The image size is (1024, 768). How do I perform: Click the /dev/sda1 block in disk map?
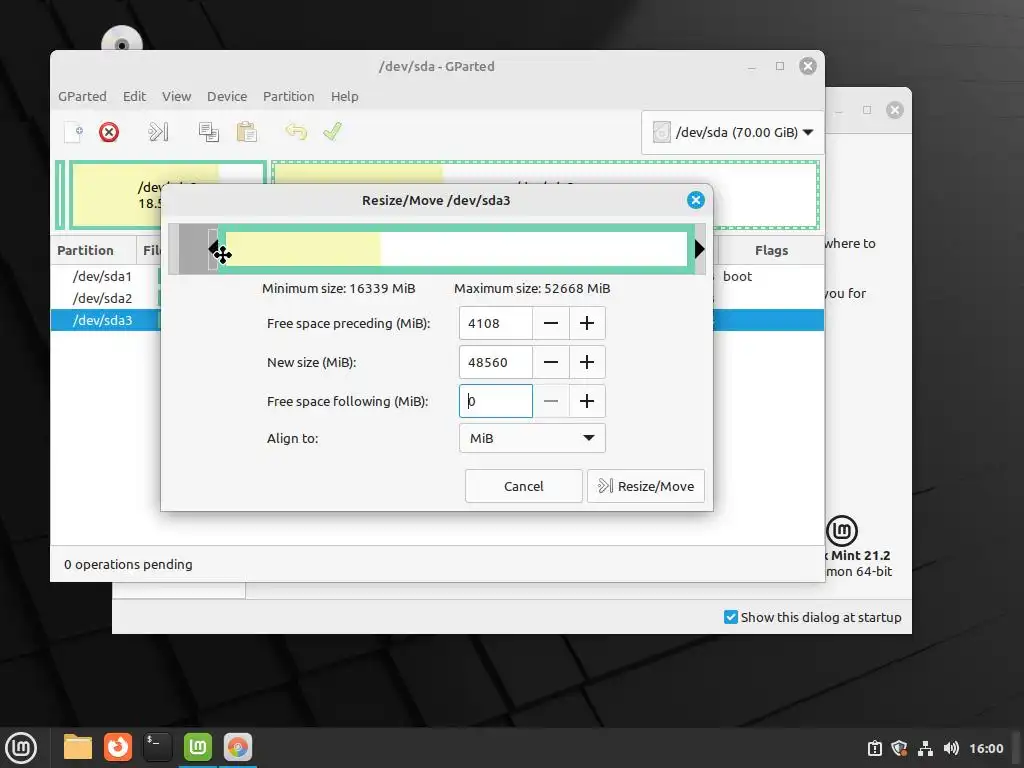[x=59, y=195]
